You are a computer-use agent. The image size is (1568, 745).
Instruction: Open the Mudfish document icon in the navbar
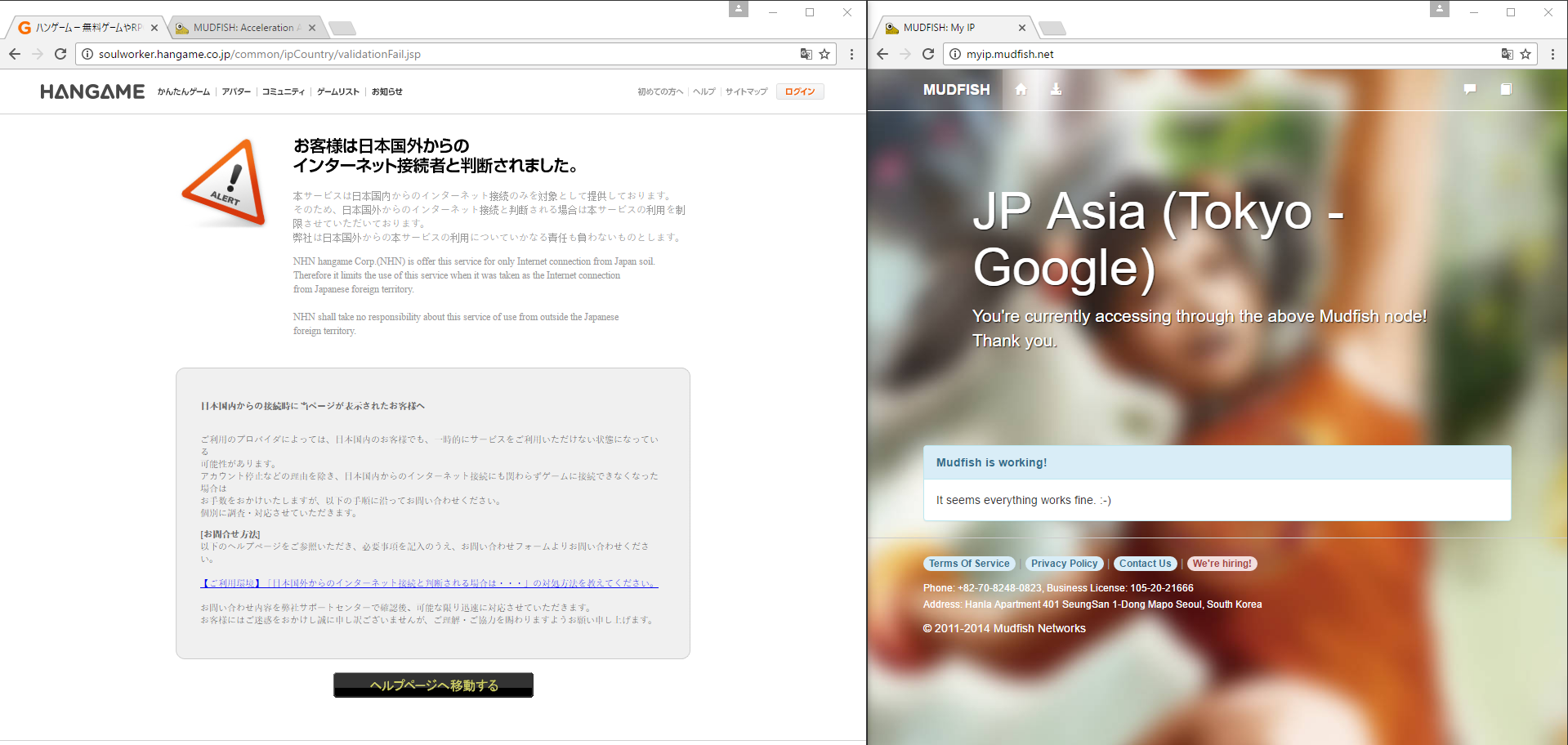click(1506, 89)
